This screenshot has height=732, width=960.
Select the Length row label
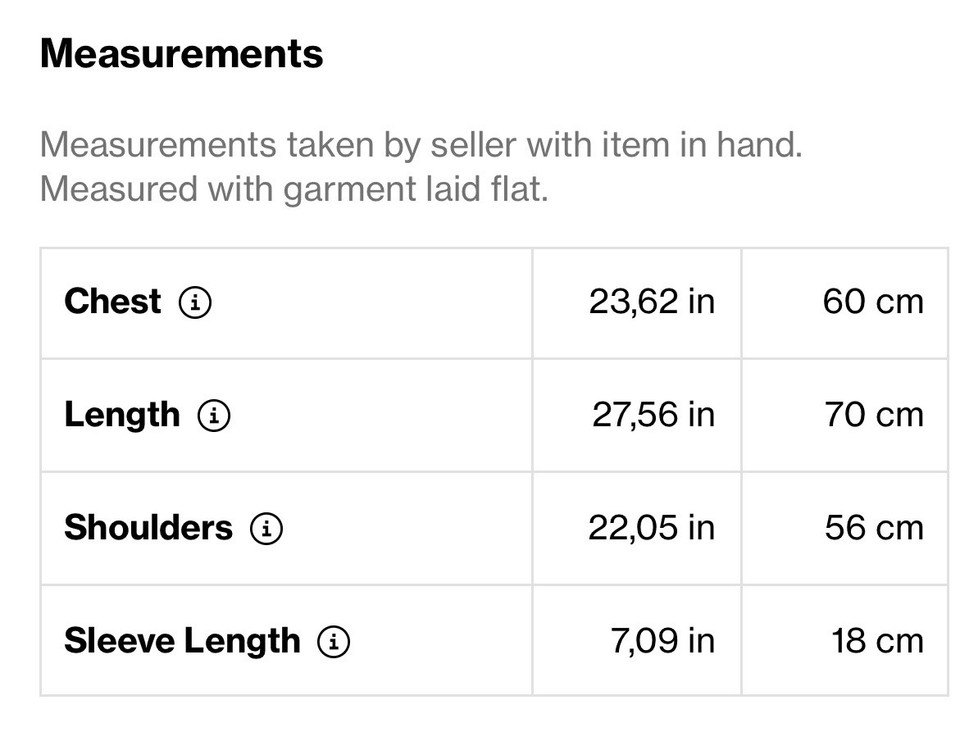pos(122,415)
